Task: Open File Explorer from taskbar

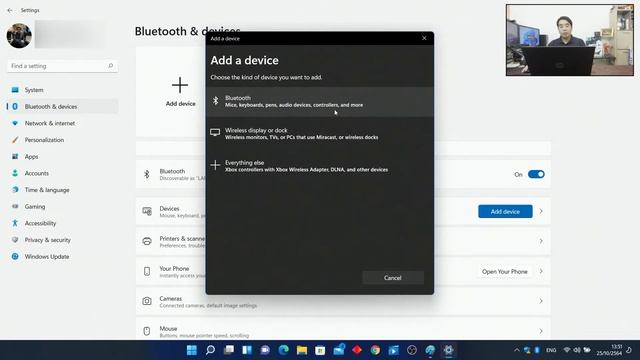Action: [302, 350]
